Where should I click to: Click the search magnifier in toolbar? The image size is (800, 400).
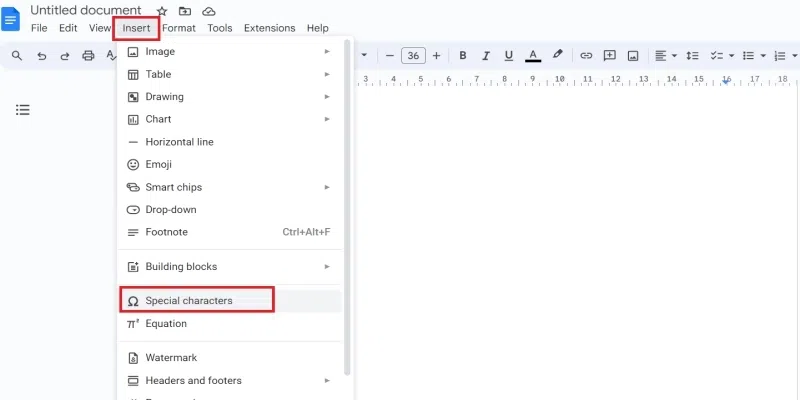(x=17, y=56)
